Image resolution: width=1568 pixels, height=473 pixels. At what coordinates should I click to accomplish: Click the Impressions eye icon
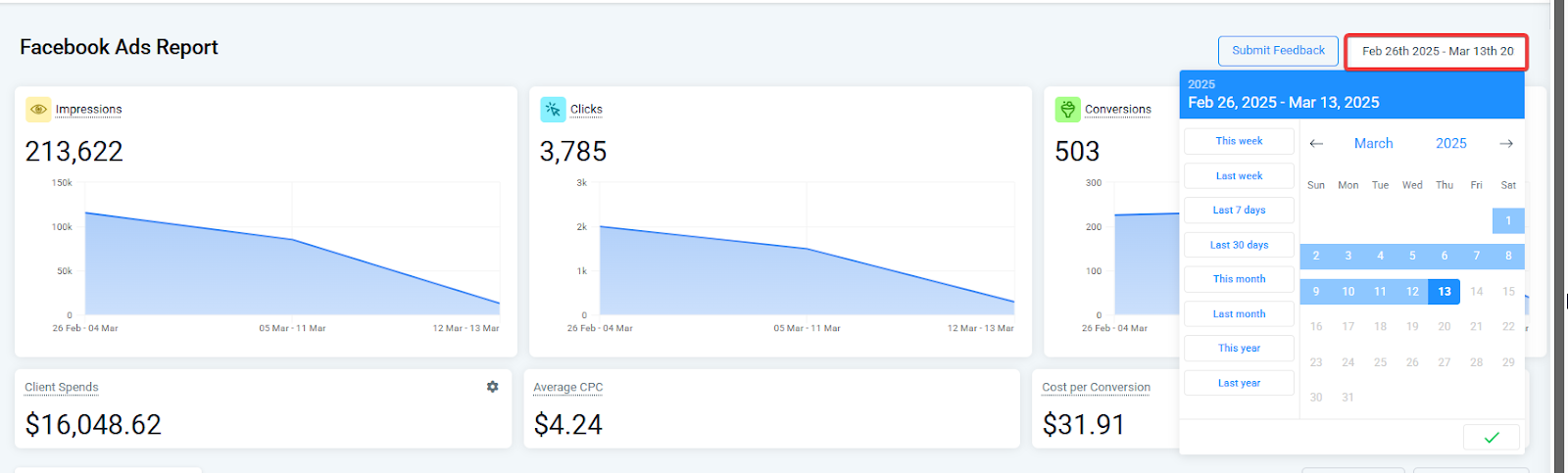tap(38, 109)
